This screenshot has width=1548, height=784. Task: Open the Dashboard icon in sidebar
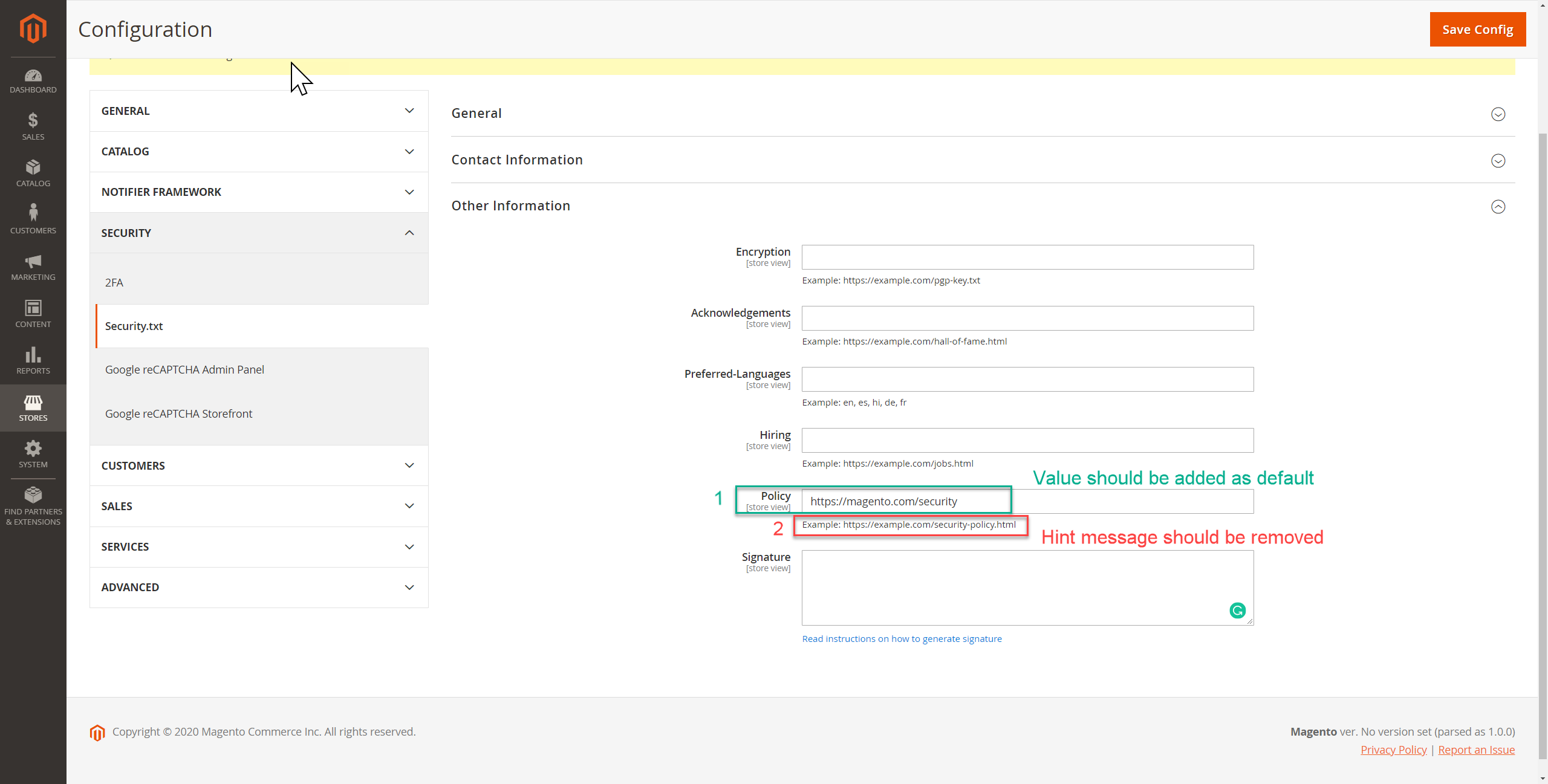pyautogui.click(x=33, y=81)
